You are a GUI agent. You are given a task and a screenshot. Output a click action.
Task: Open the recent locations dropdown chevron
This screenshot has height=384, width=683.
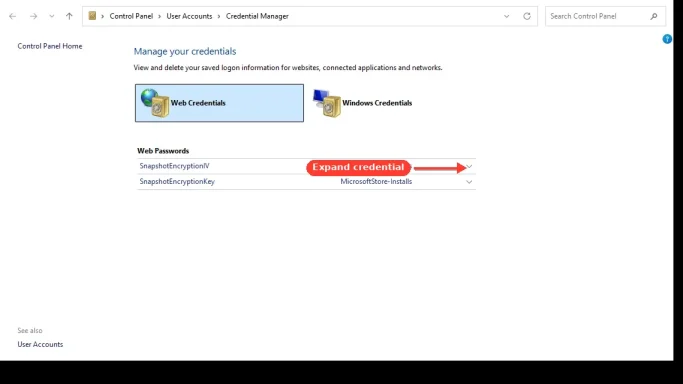click(x=52, y=16)
